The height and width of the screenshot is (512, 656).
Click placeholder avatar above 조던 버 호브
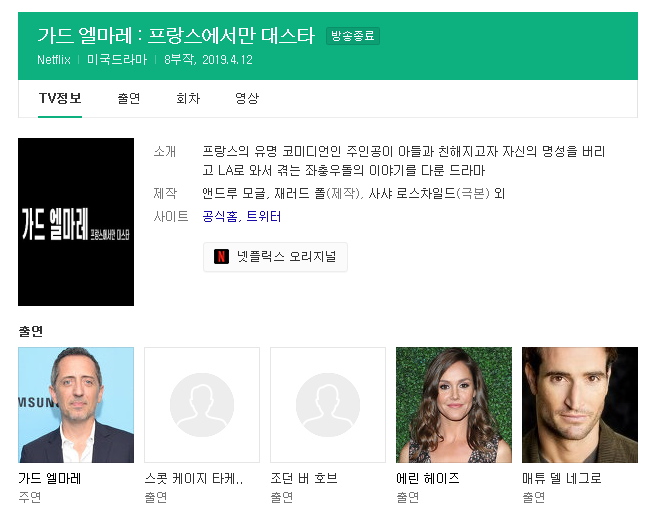(328, 404)
